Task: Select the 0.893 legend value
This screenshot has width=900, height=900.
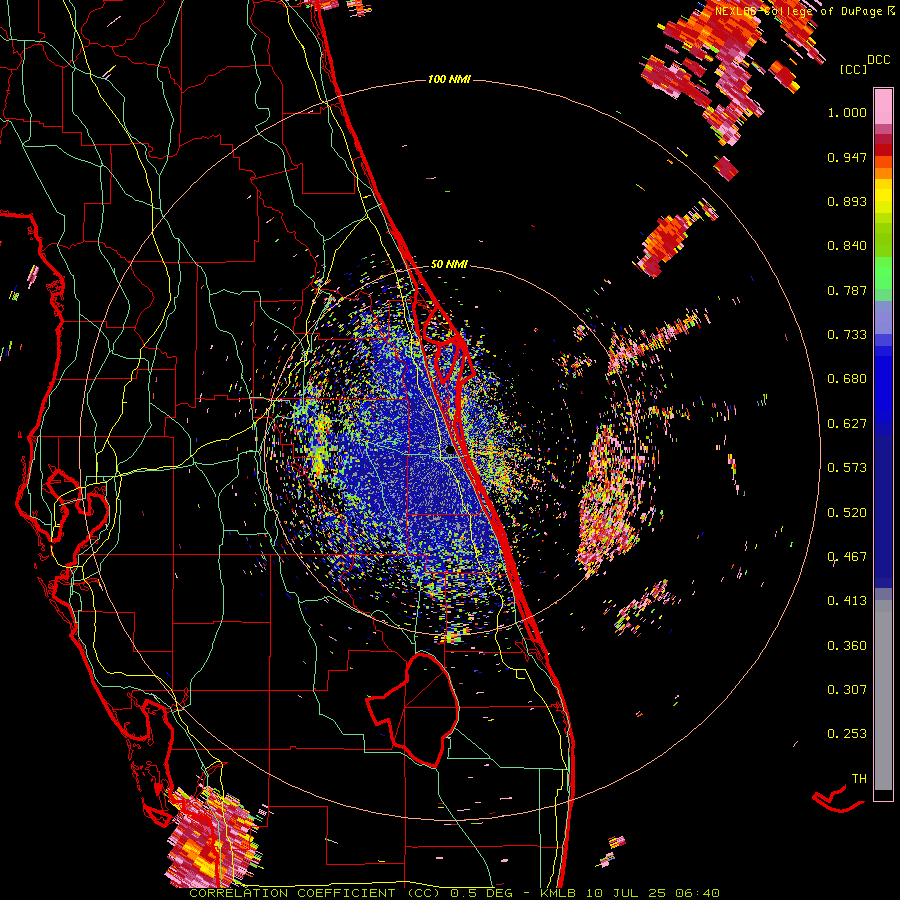Action: (x=847, y=201)
